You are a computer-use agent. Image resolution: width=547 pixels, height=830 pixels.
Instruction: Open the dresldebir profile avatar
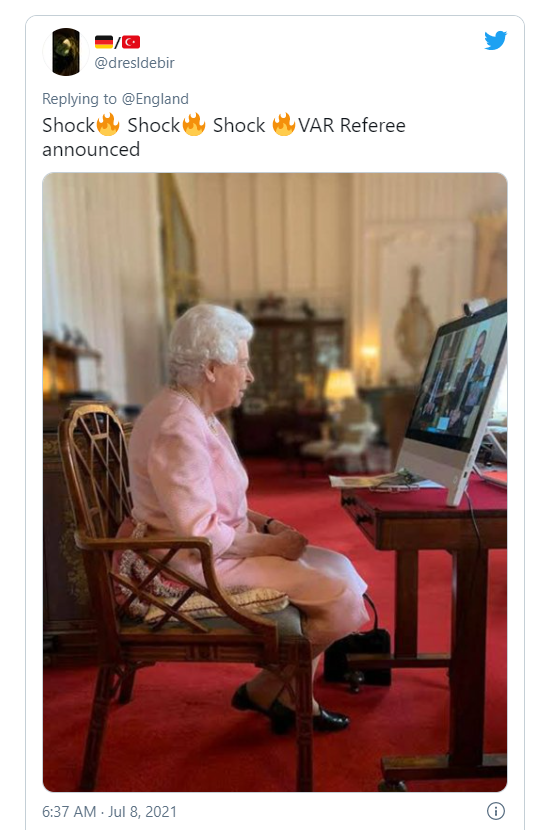coord(66,52)
